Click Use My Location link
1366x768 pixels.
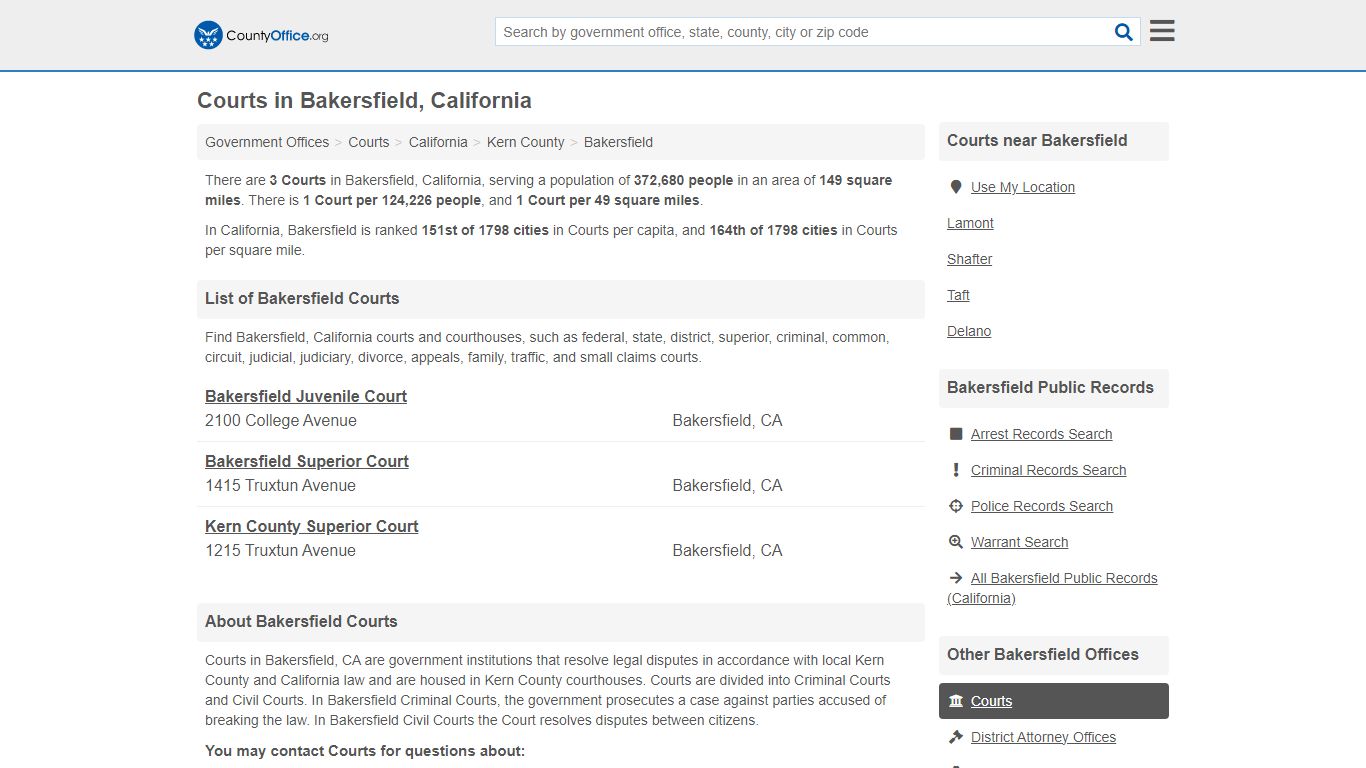[1023, 187]
